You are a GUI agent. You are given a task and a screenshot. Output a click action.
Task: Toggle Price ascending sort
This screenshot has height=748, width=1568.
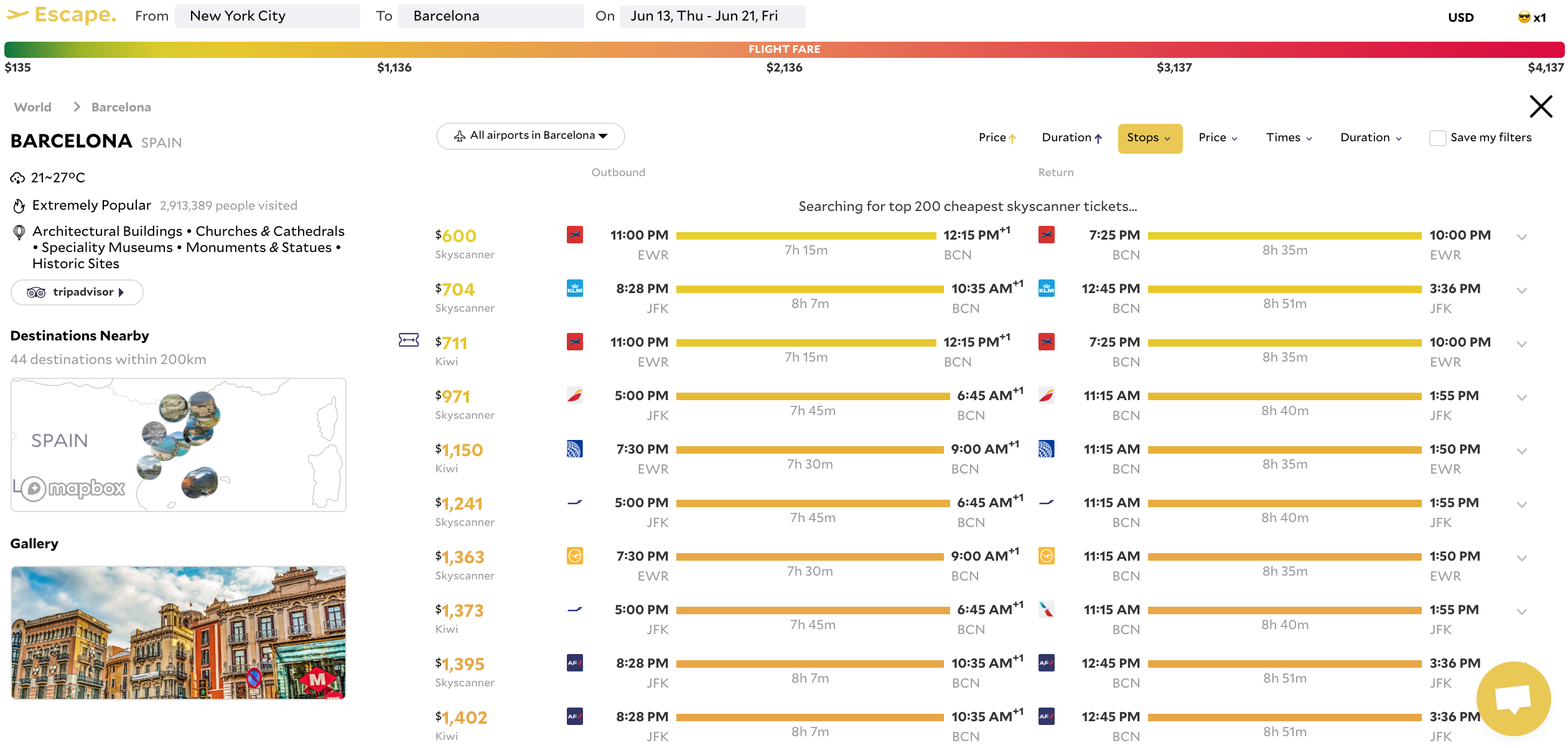pyautogui.click(x=997, y=138)
